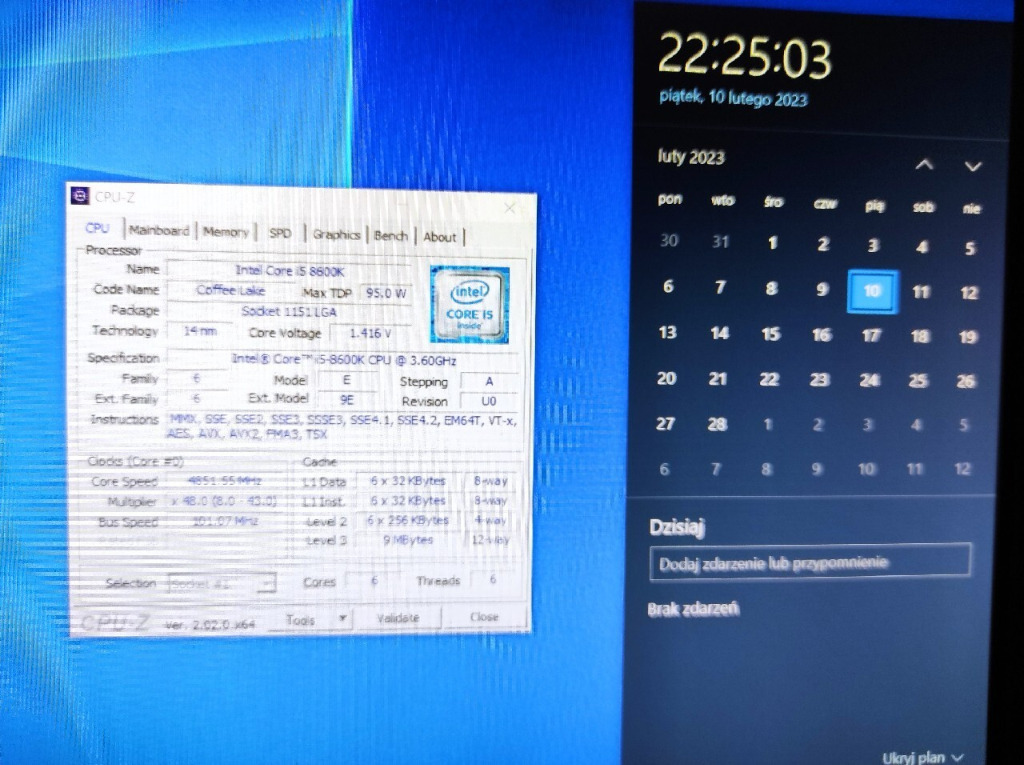The height and width of the screenshot is (765, 1024).
Task: Click the Package value Socket 1151 LGA
Action: pos(289,312)
